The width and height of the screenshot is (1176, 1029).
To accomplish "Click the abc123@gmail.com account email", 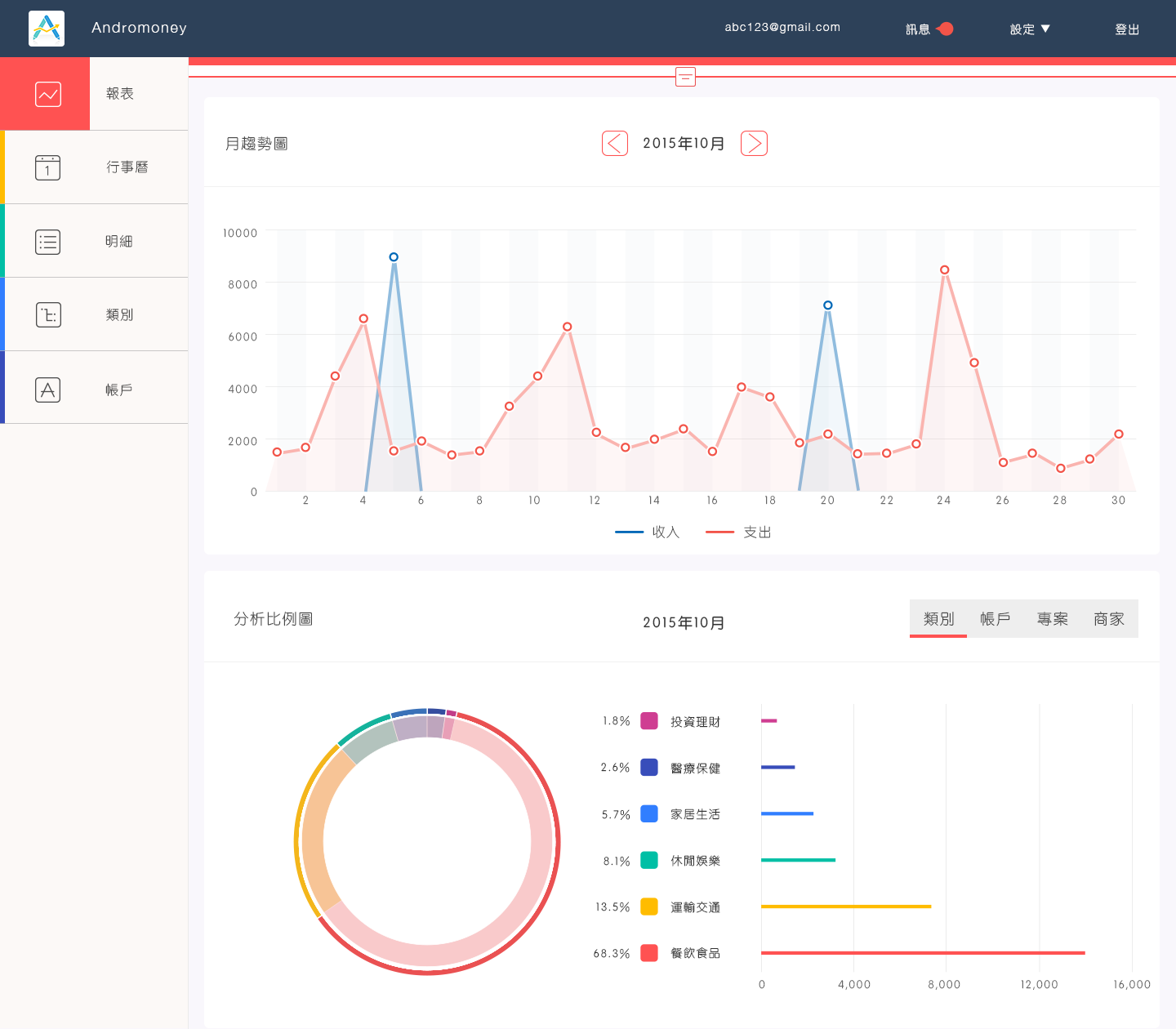I will (782, 27).
